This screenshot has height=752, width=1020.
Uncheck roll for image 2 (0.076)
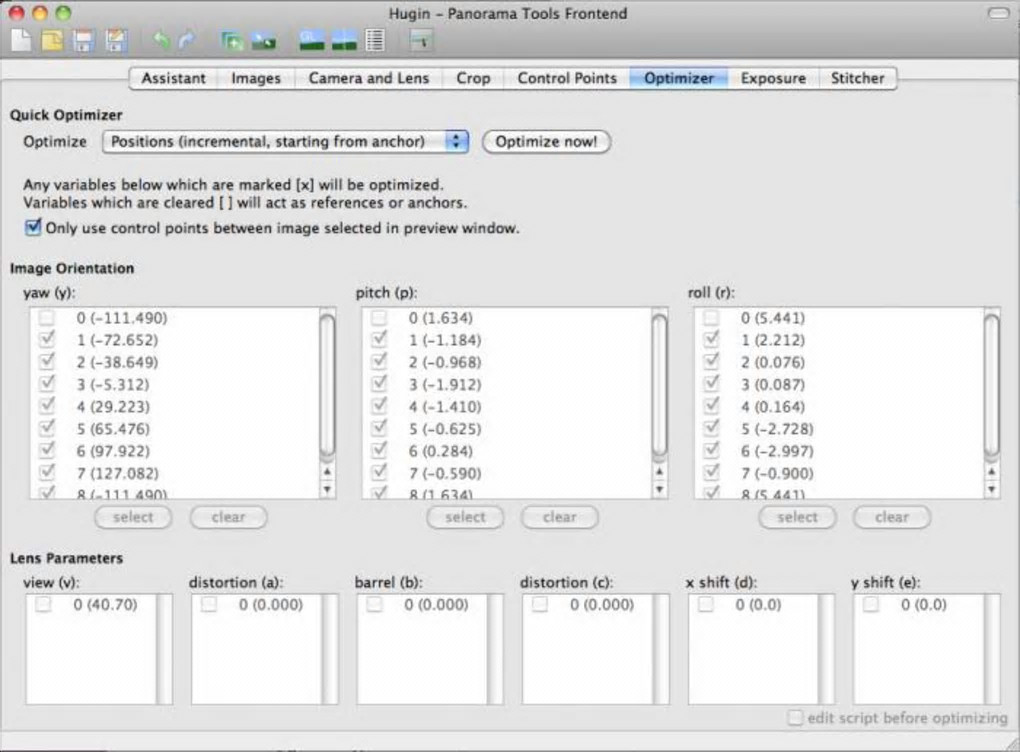coord(712,362)
